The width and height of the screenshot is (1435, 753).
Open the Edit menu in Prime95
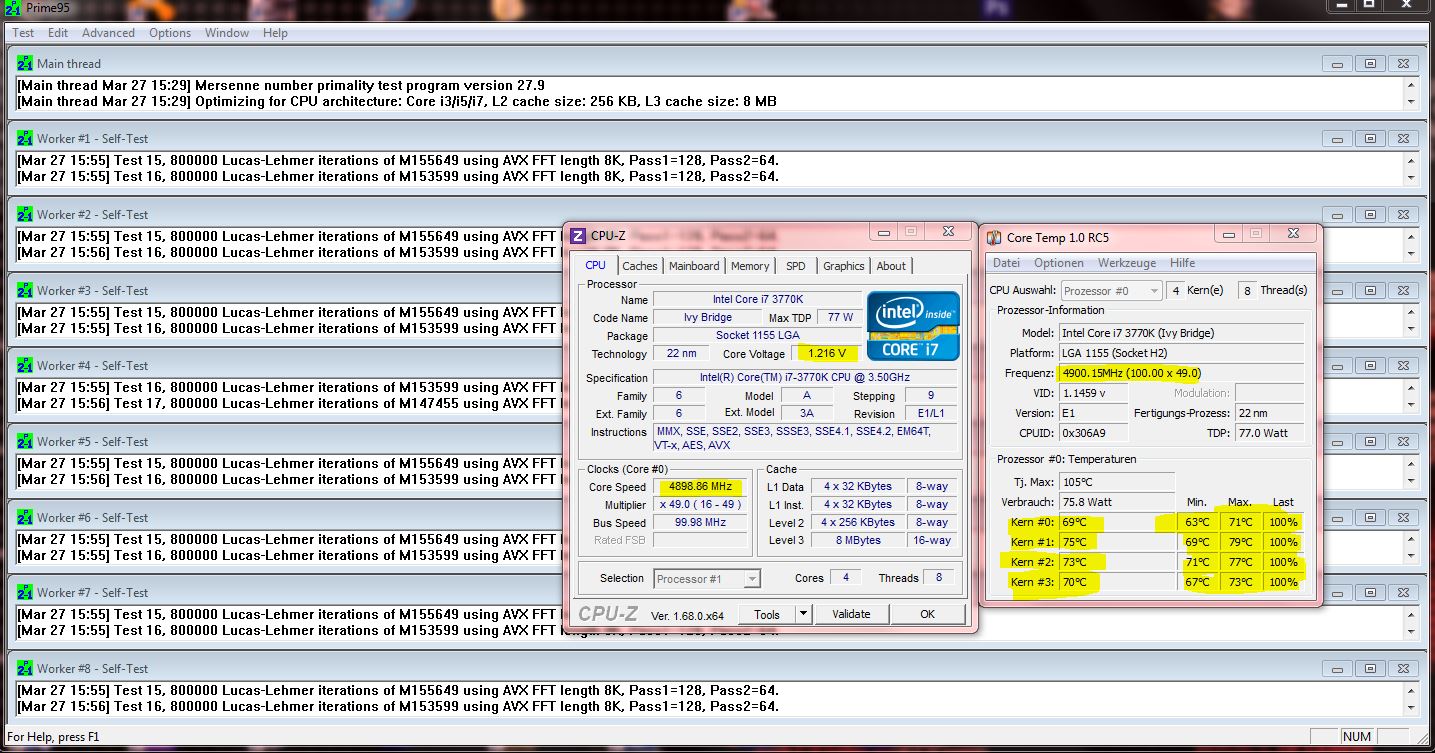pos(58,33)
